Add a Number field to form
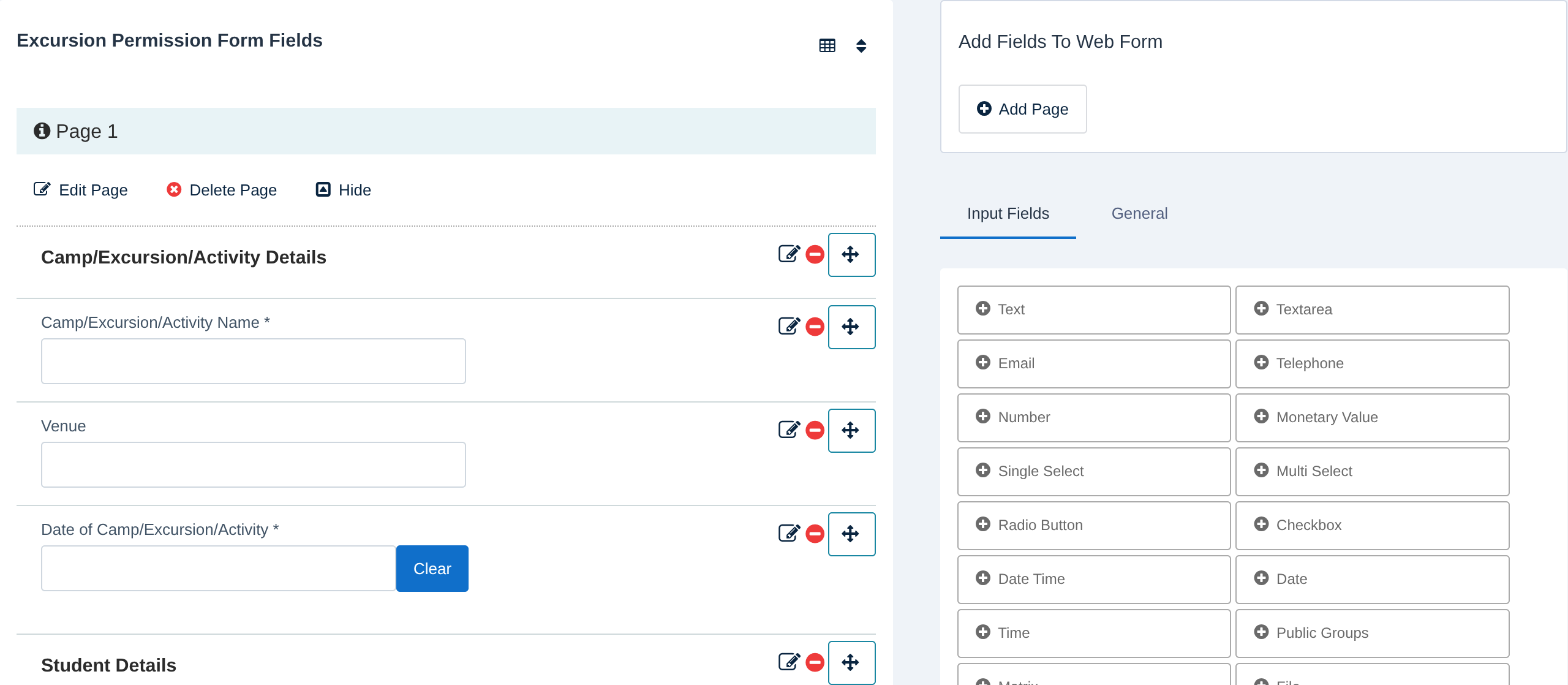 [1094, 418]
